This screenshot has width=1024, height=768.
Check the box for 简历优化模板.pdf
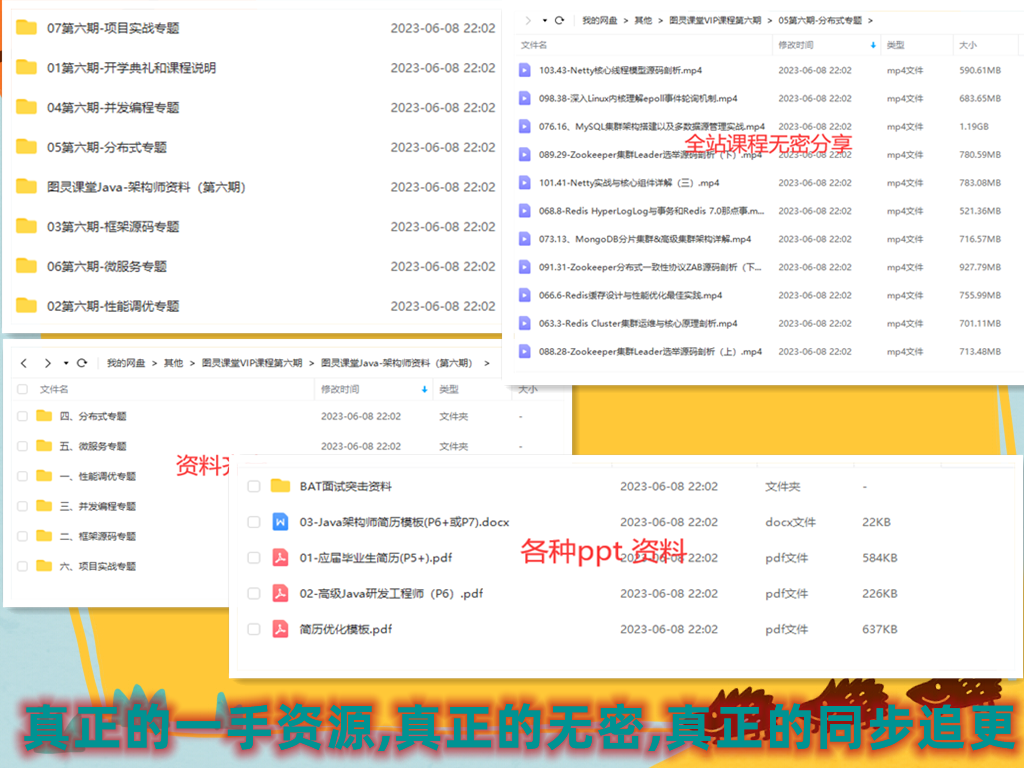254,629
